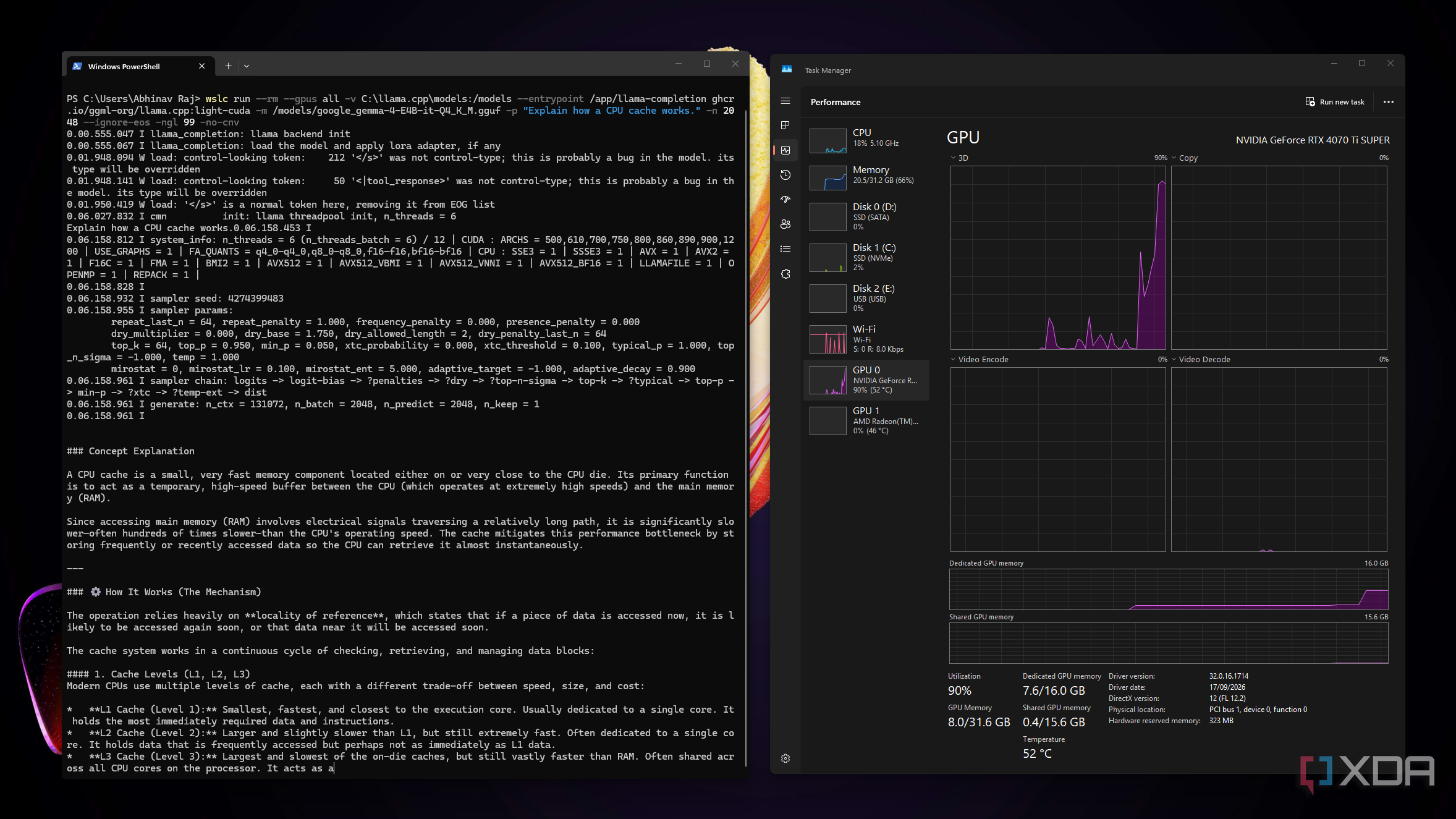This screenshot has width=1456, height=819.
Task: Open the Services page icon
Action: [x=785, y=274]
